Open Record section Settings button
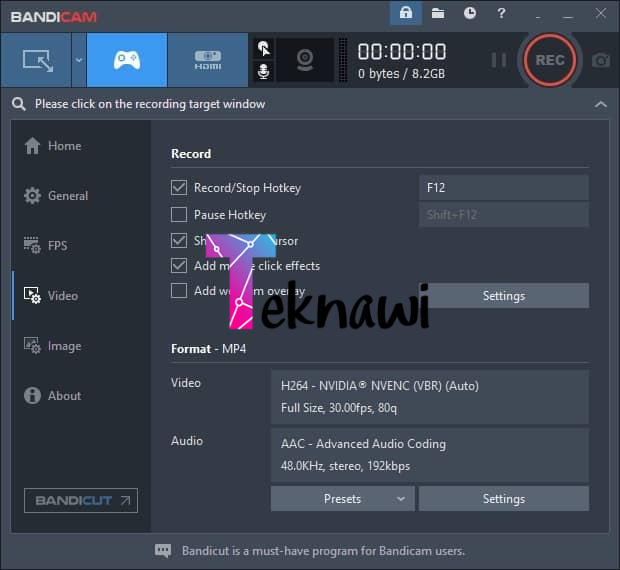The width and height of the screenshot is (620, 570). pyautogui.click(x=504, y=296)
